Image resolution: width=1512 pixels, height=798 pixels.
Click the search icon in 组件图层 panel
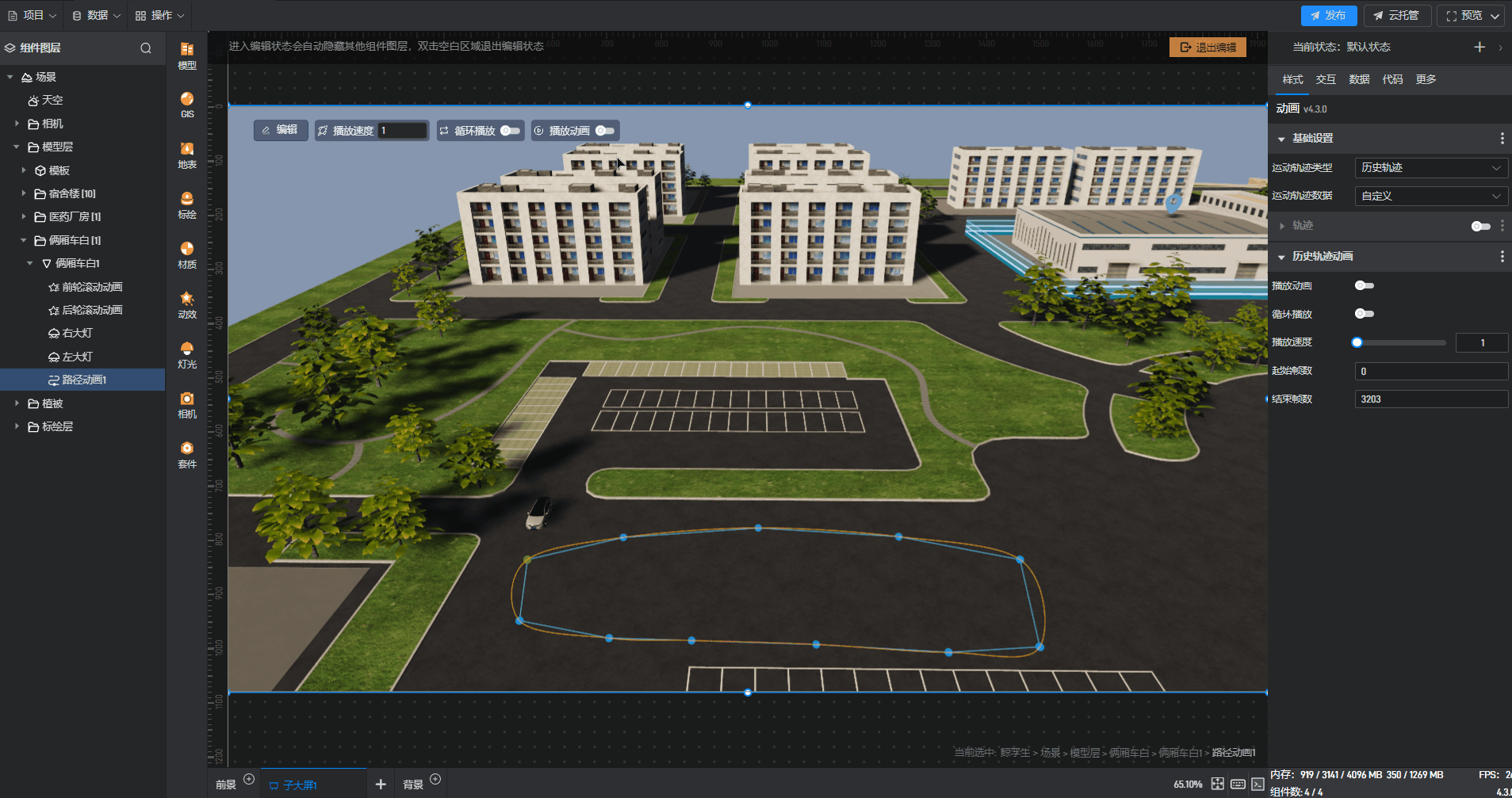pyautogui.click(x=146, y=48)
